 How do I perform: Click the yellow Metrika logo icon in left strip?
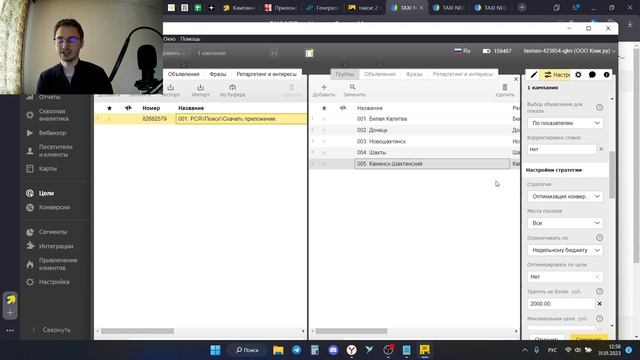[10, 299]
